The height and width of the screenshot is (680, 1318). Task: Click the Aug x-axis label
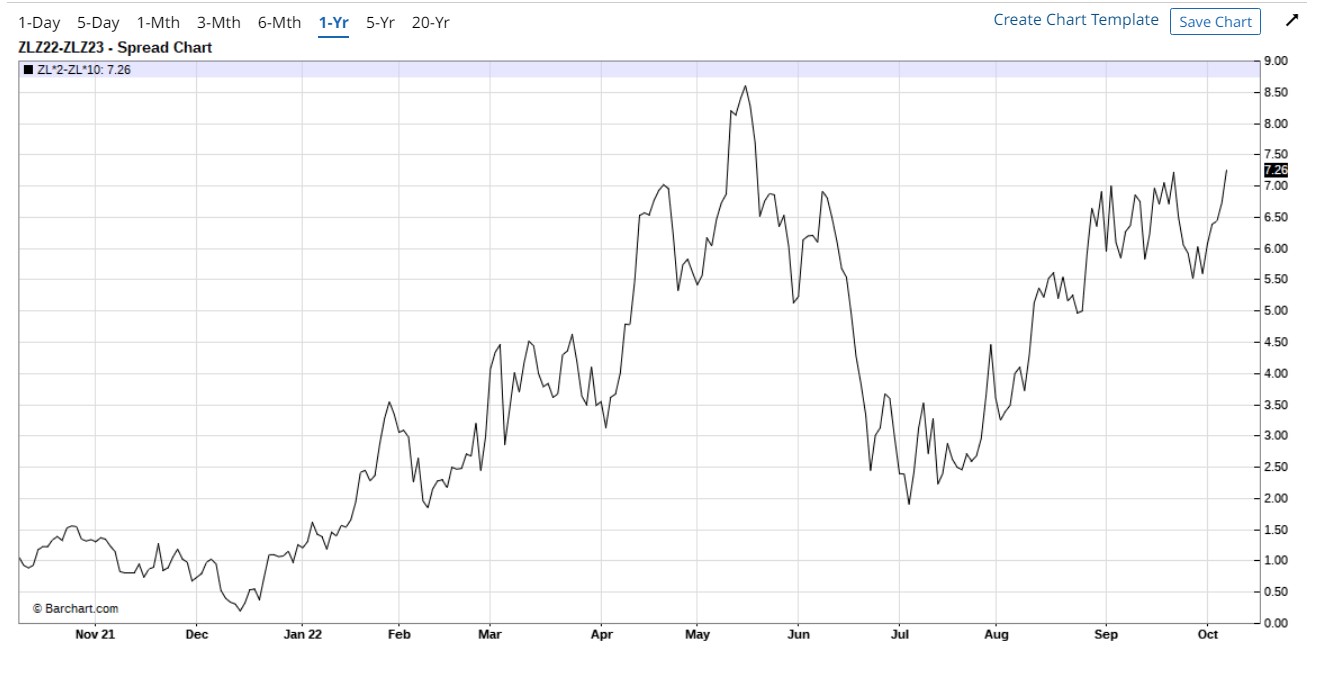click(x=996, y=634)
